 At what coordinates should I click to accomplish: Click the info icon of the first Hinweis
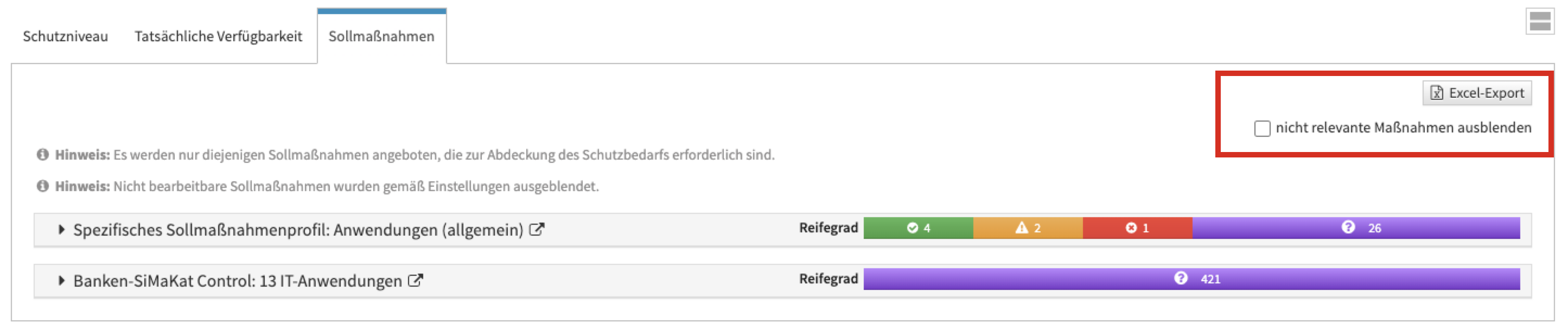click(x=43, y=155)
